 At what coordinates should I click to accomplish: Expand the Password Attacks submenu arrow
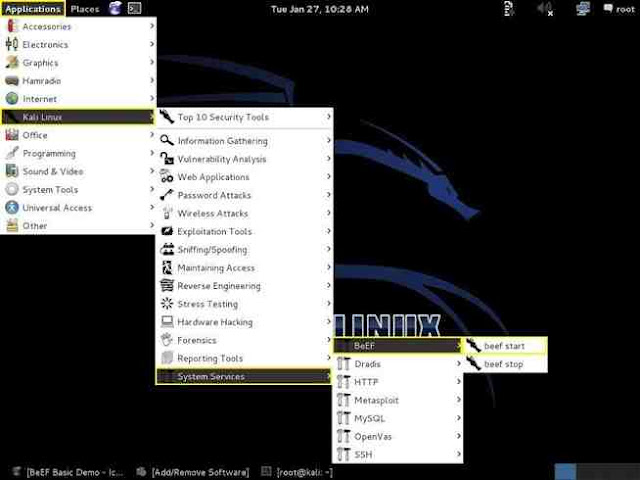click(329, 195)
